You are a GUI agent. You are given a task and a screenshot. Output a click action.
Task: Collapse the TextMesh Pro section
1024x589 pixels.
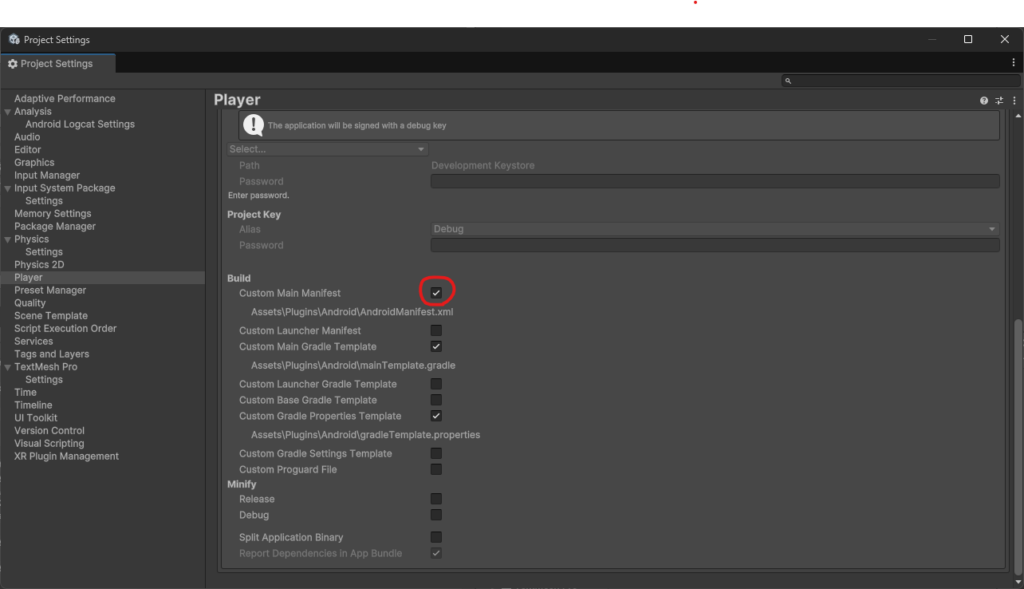click(x=8, y=367)
